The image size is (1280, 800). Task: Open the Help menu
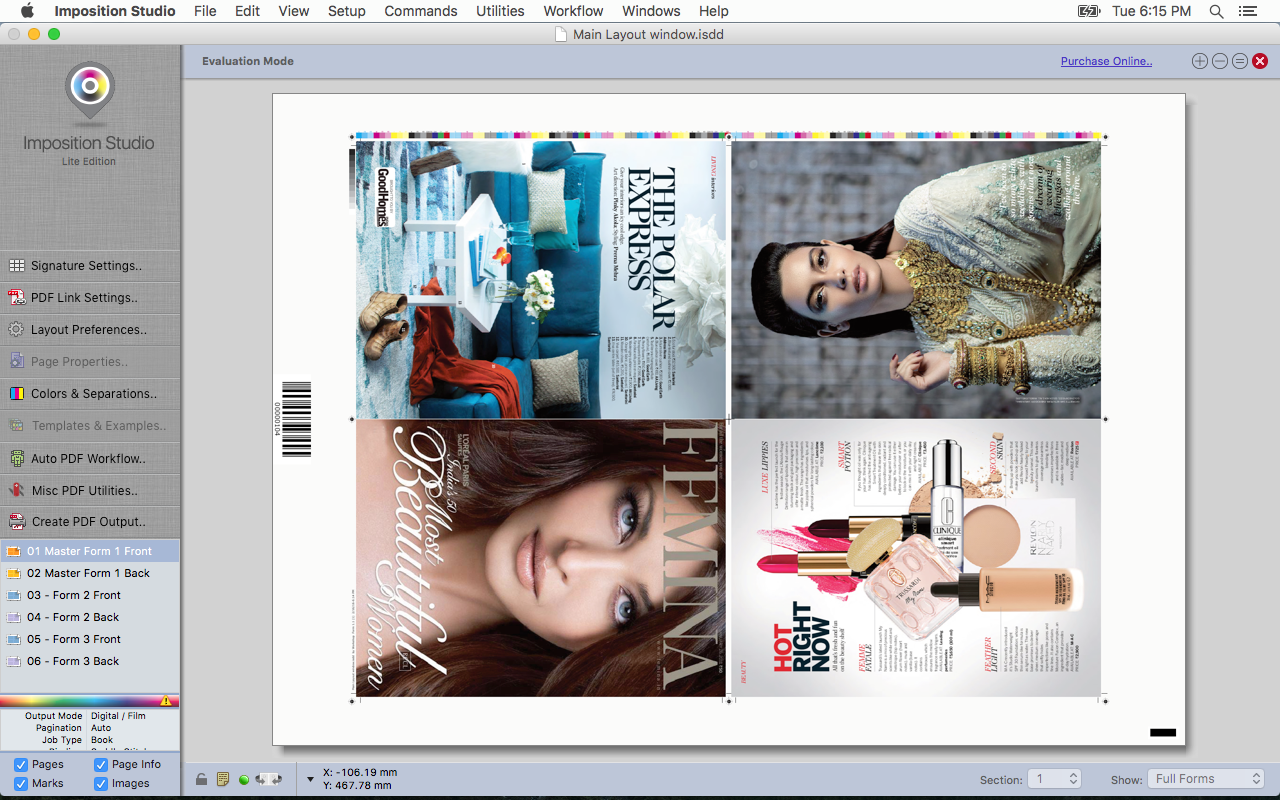point(714,11)
